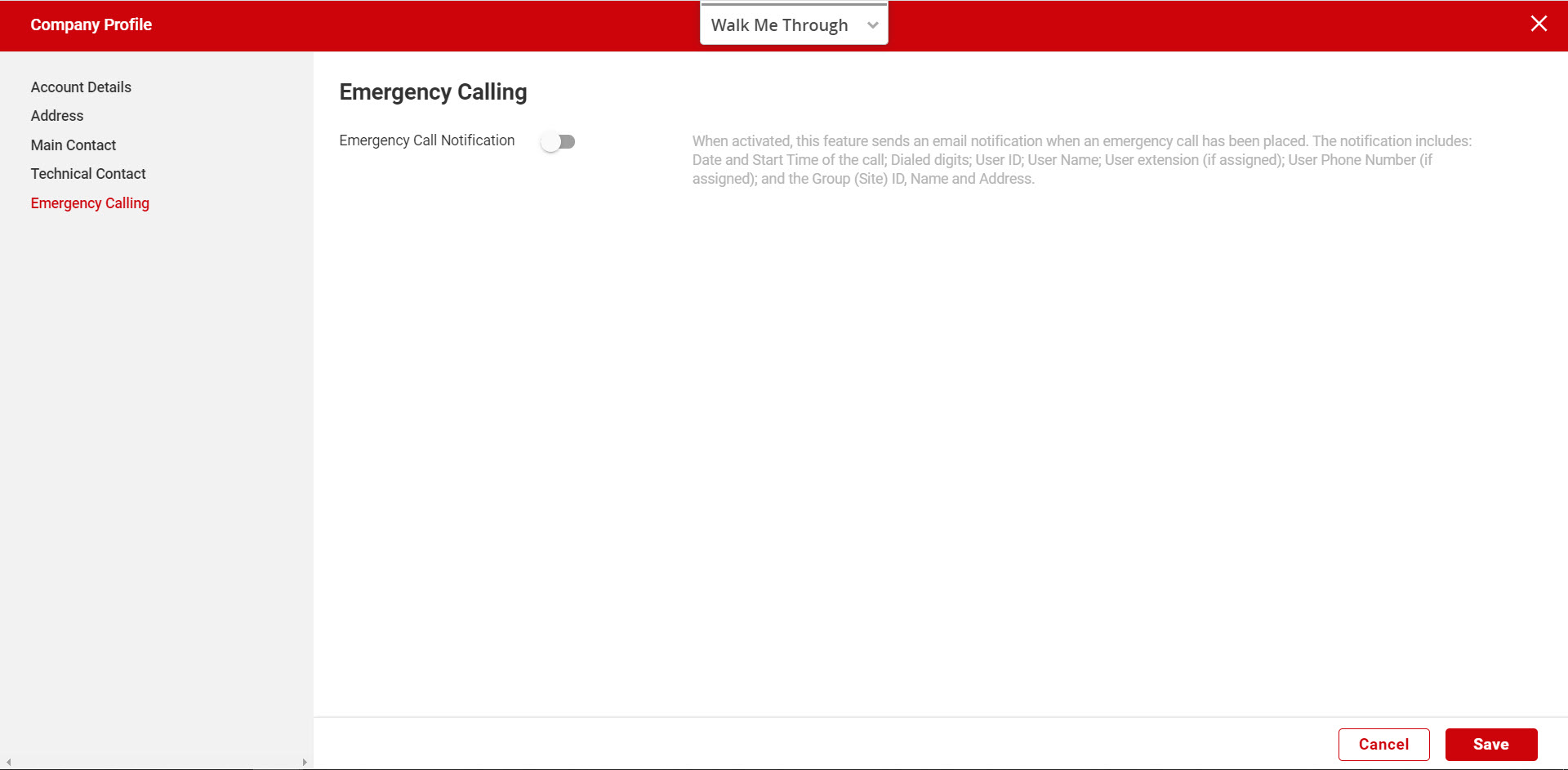This screenshot has height=770, width=1568.
Task: Save the company profile changes
Action: 1491,745
